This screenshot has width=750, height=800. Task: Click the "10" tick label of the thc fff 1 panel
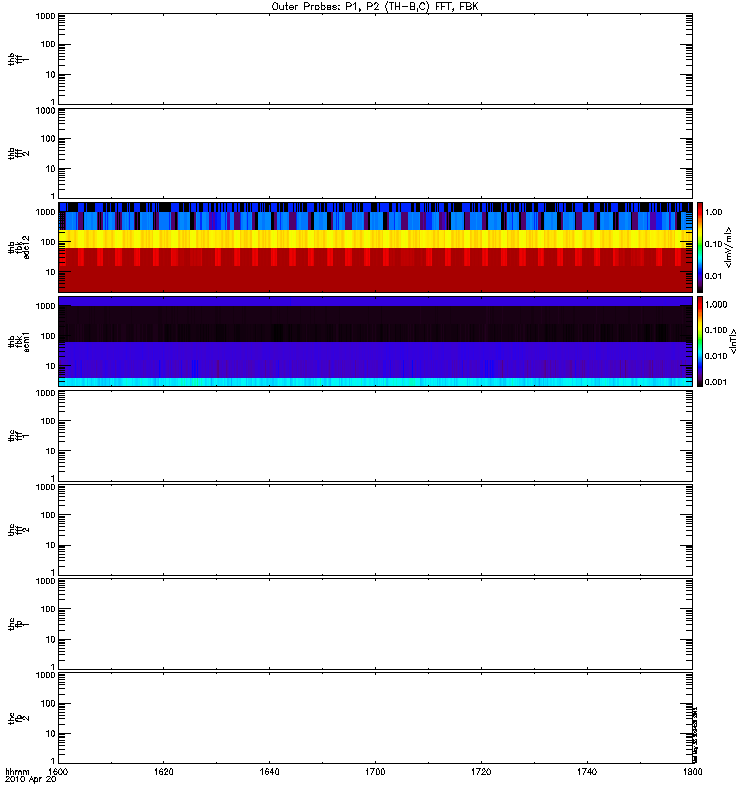coord(51,451)
